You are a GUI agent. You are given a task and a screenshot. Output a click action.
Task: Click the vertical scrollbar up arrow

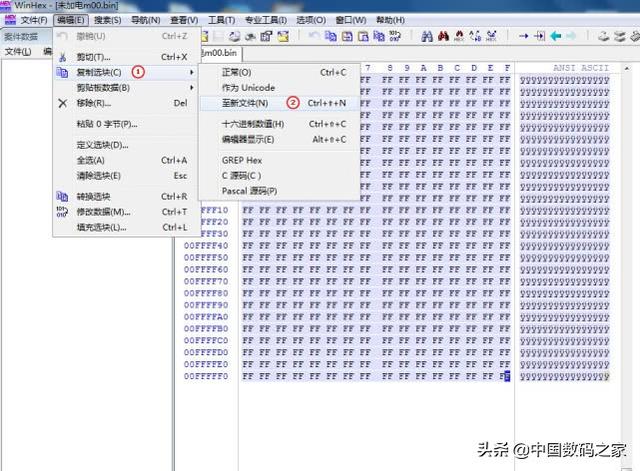tap(627, 68)
